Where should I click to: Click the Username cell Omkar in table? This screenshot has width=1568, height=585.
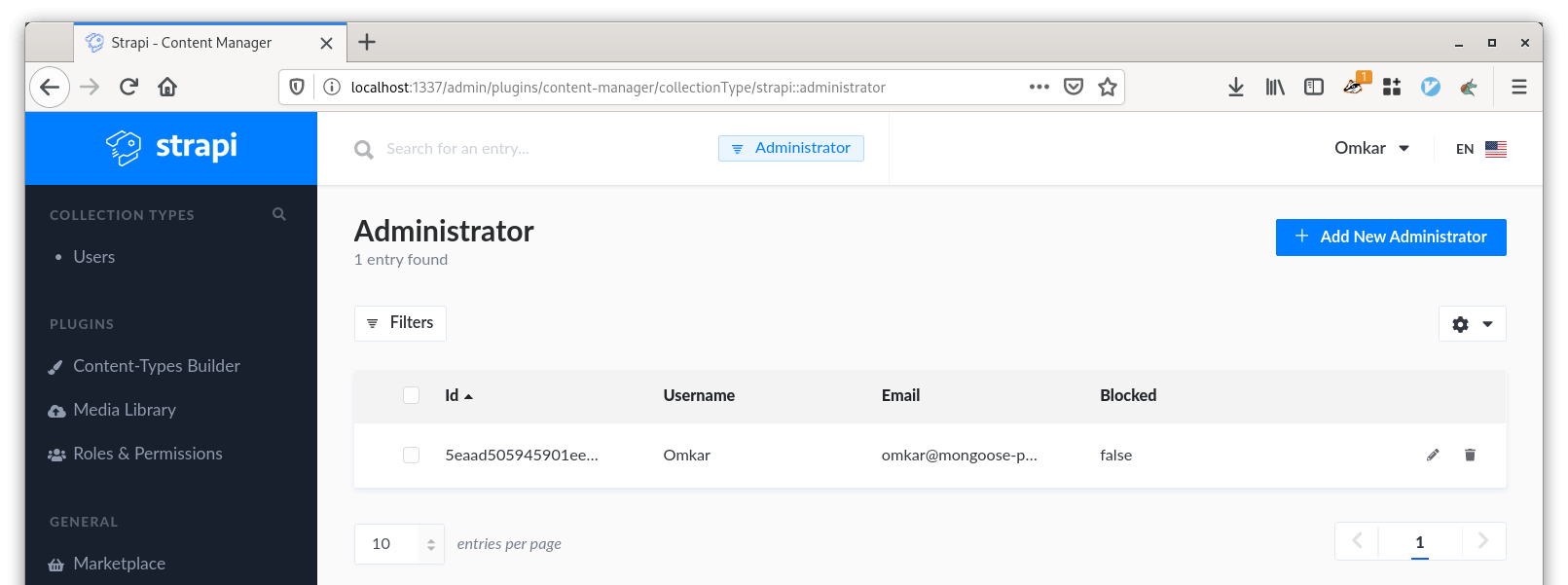[687, 456]
